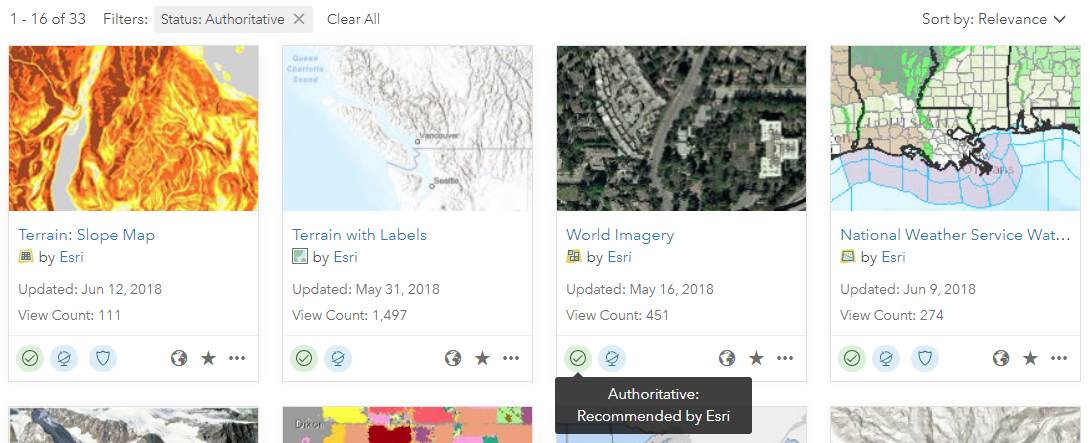Viewport: 1090px width, 443px height.
Task: Click sharing globe icon on Terrain with Labels
Action: pyautogui.click(x=453, y=357)
